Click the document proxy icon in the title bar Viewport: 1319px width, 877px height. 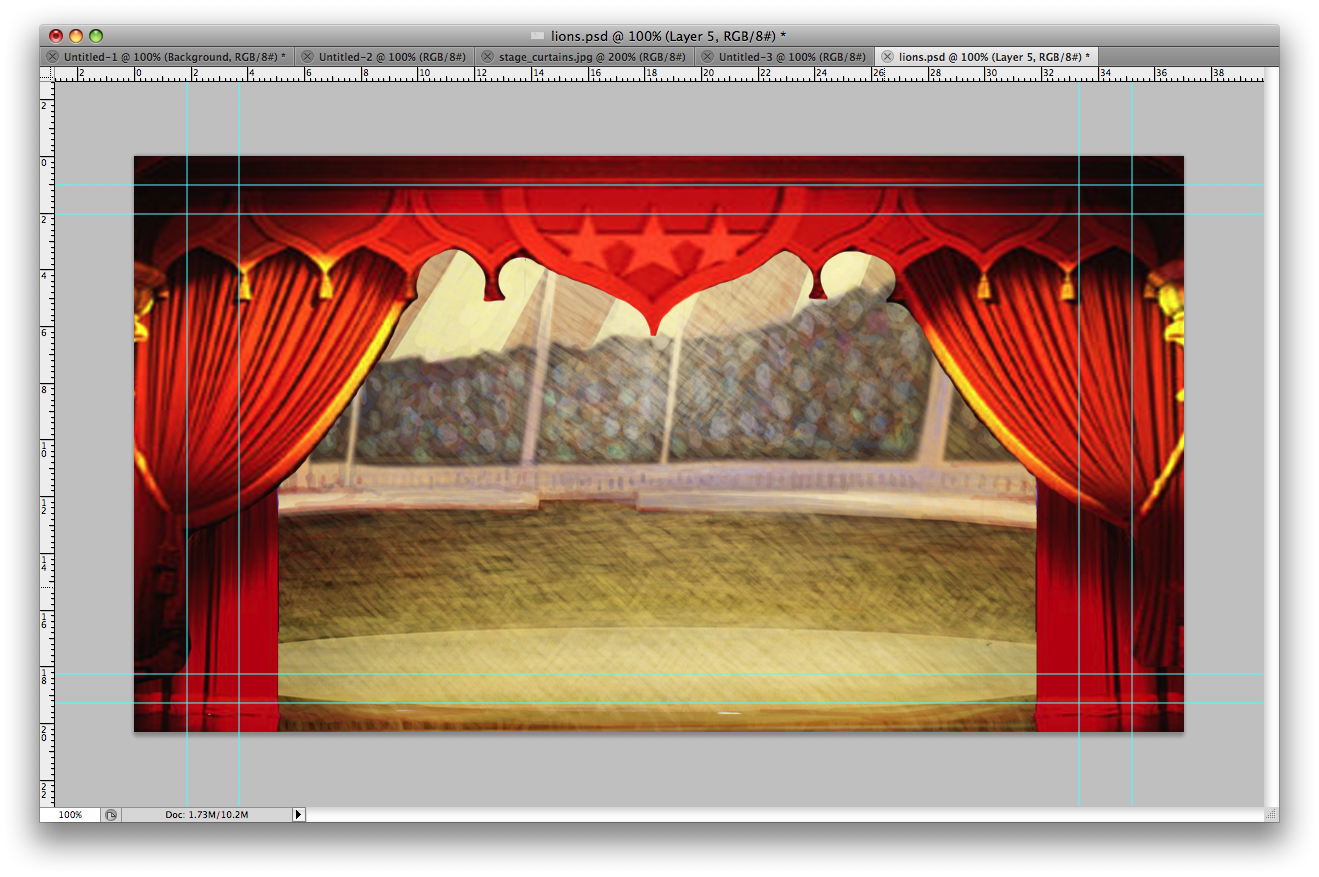(536, 34)
